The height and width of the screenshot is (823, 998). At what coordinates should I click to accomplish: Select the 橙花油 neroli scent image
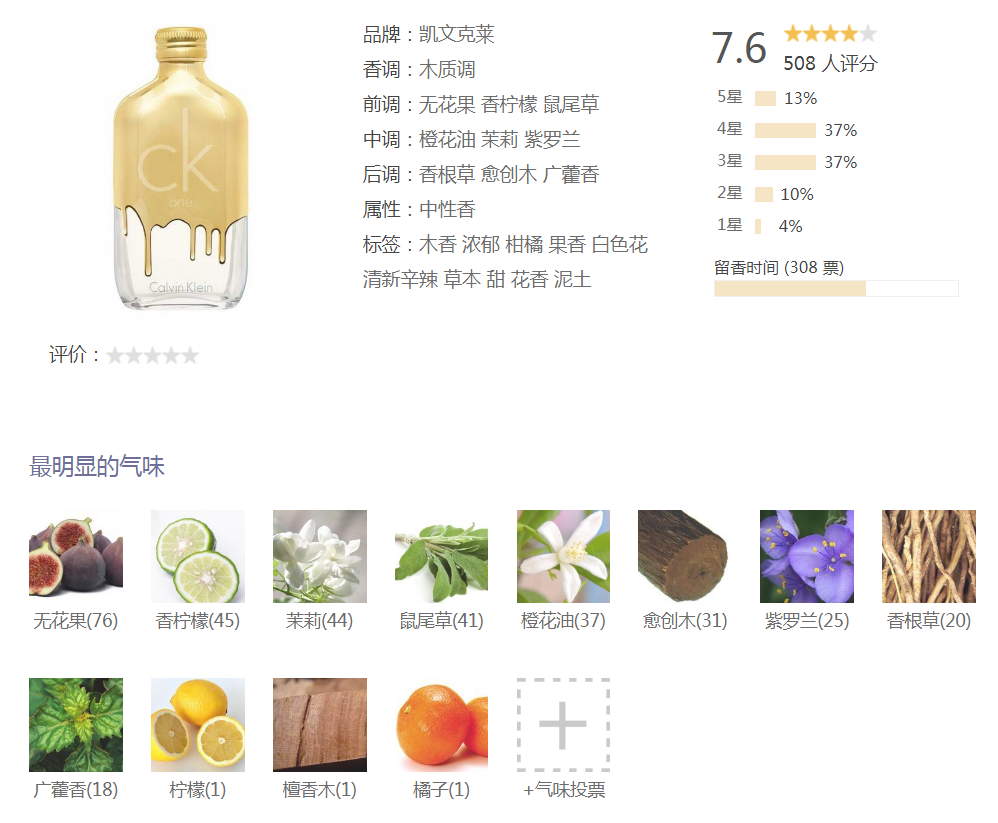[x=563, y=556]
